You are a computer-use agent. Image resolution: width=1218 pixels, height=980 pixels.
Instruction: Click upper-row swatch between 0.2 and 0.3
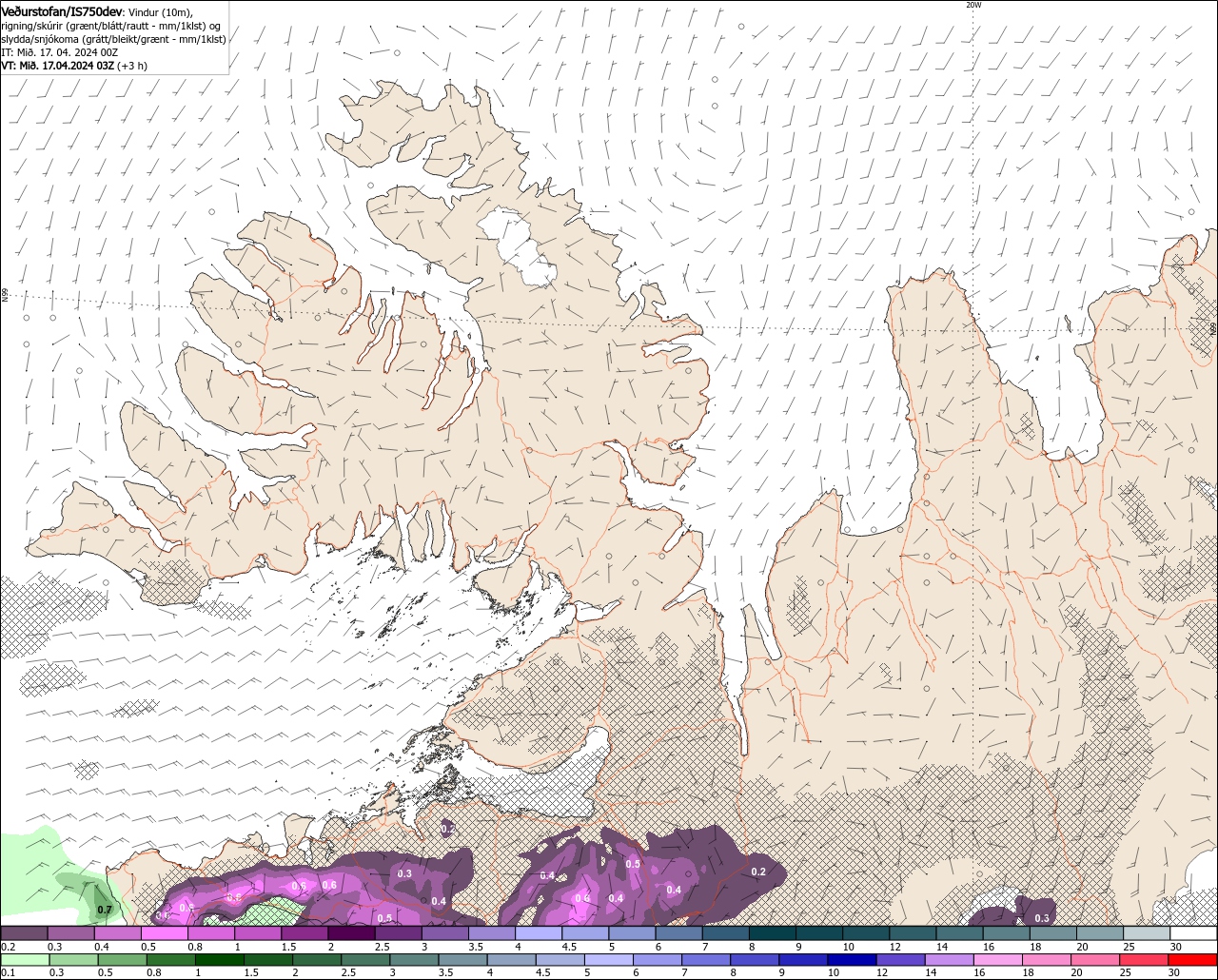click(24, 933)
